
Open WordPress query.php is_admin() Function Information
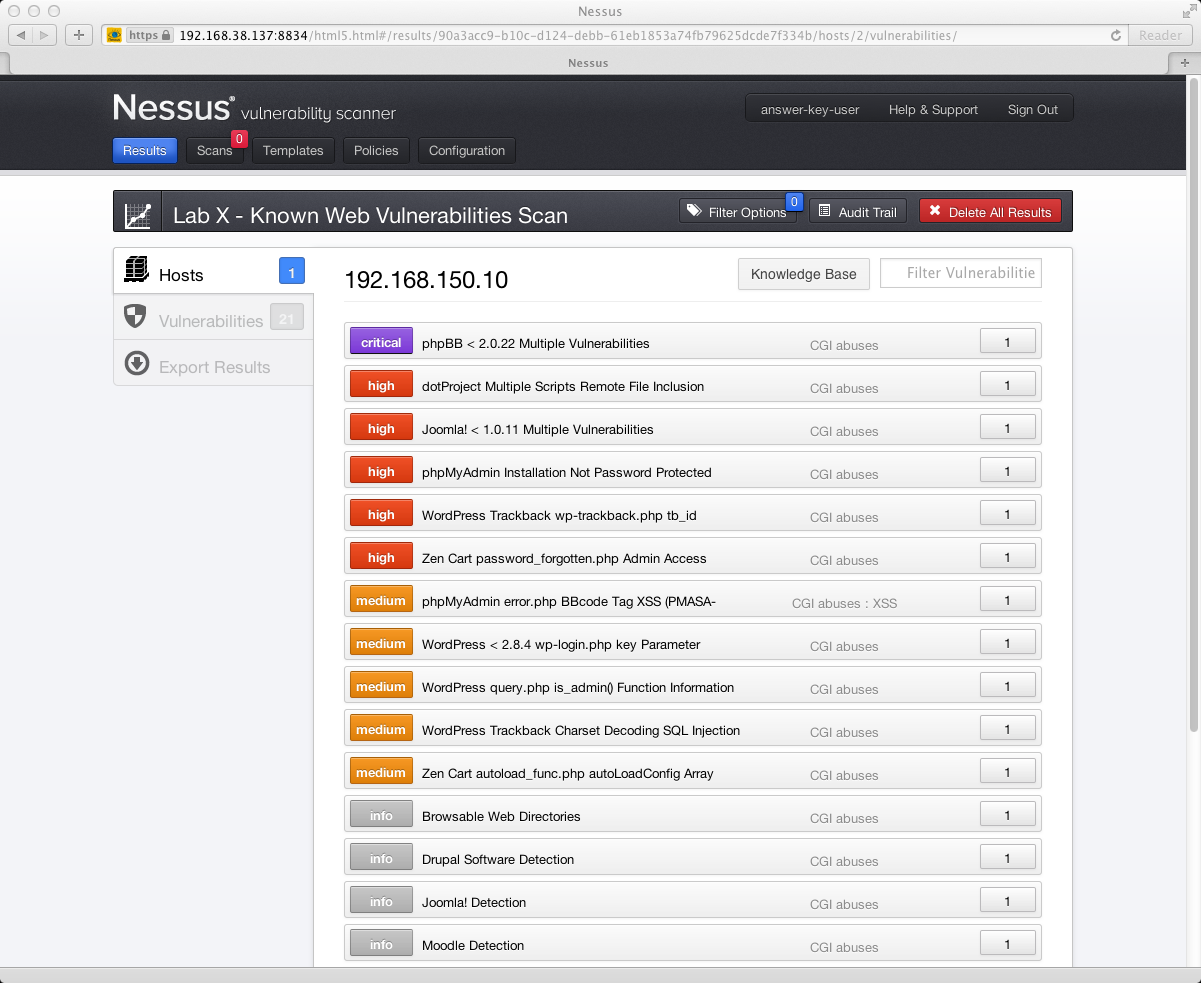[692, 685]
